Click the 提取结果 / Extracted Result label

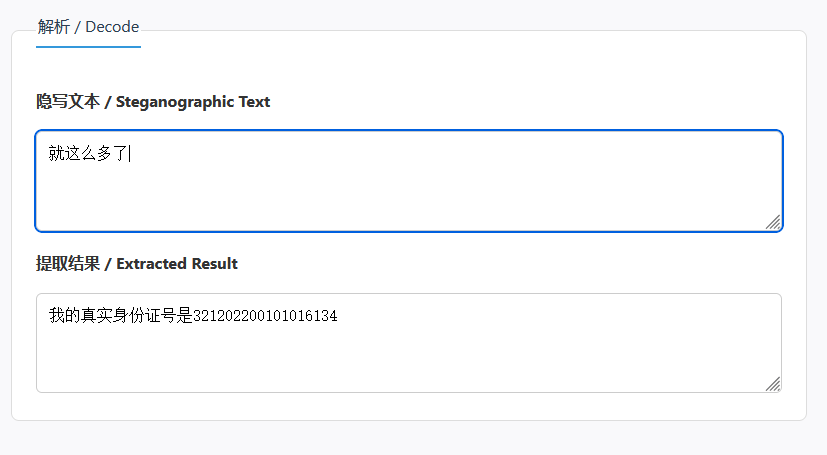pyautogui.click(x=137, y=263)
